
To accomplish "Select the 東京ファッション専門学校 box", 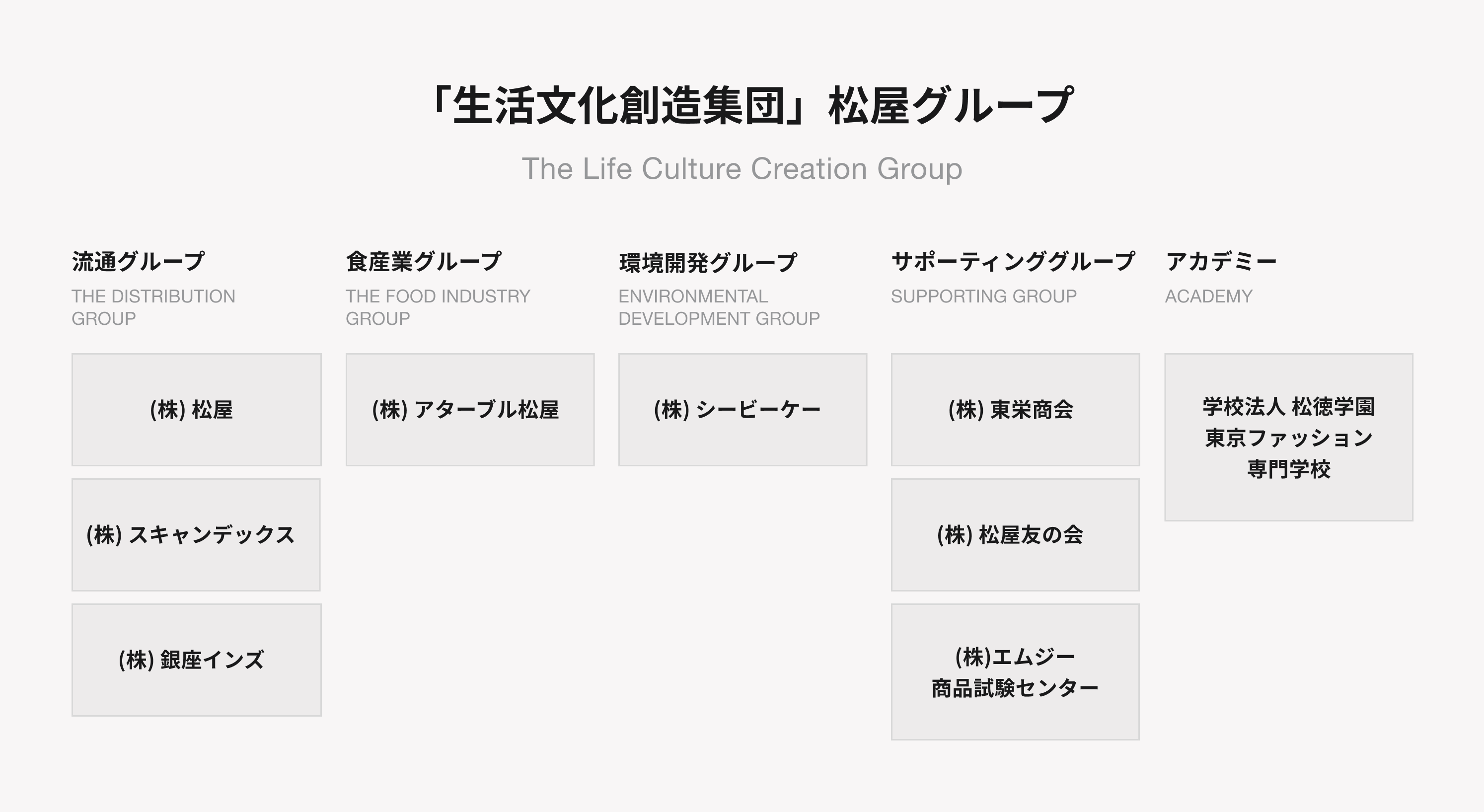I will click(x=1289, y=437).
